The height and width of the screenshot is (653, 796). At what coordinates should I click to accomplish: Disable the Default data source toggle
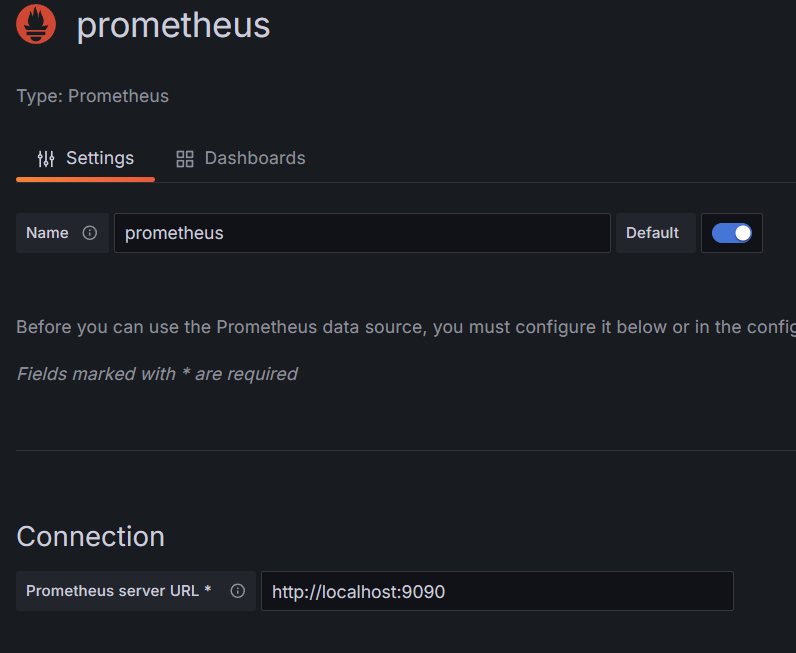[732, 233]
